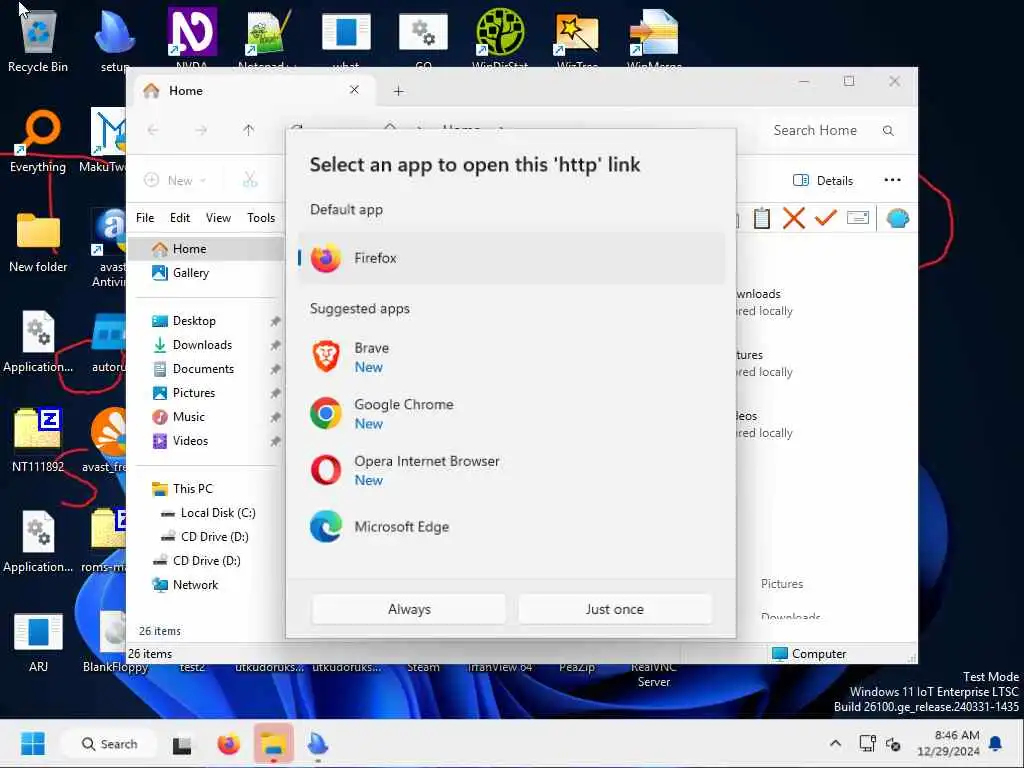Image resolution: width=1024 pixels, height=768 pixels.
Task: Unpin Desktop using its pin icon
Action: point(275,321)
